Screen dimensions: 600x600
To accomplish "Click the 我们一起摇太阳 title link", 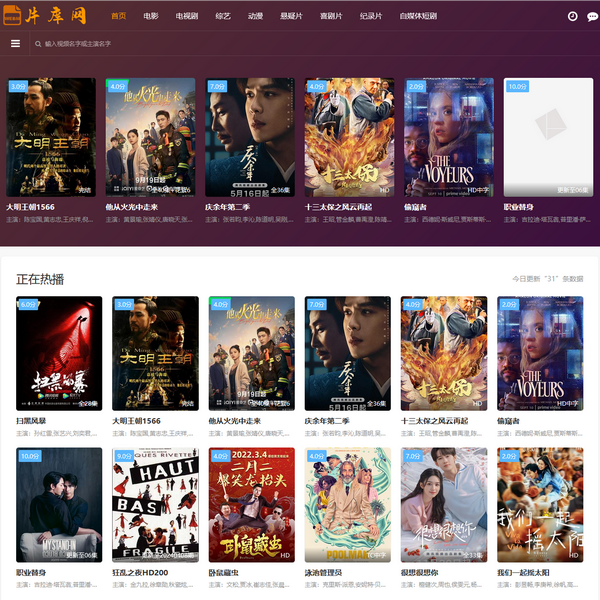I will (523, 572).
